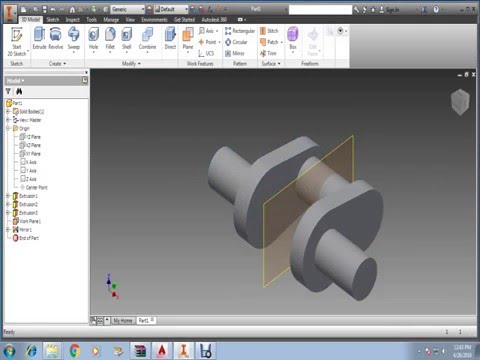Select the Mirror tool in ribbon
The image size is (480, 360).
tap(235, 53)
